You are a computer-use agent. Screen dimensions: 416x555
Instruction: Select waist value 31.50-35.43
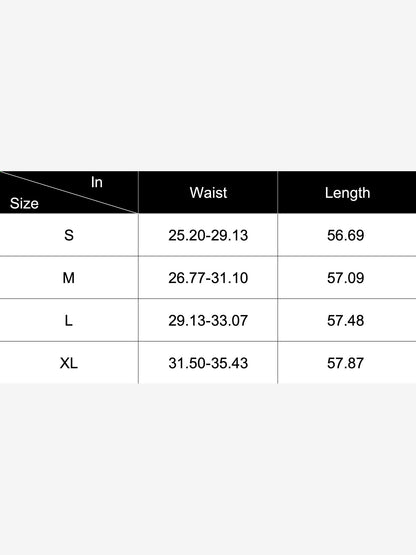208,363
